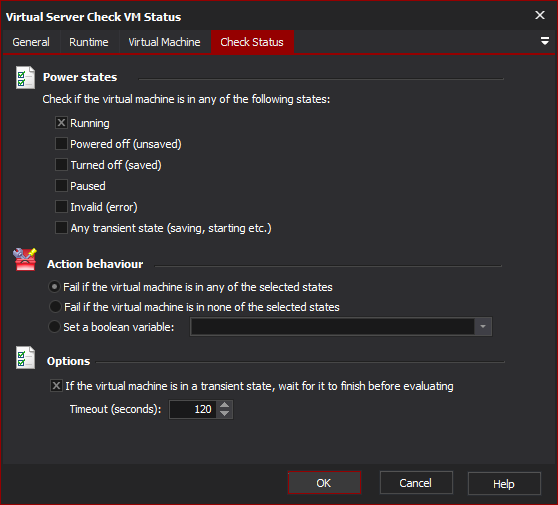The image size is (558, 505).
Task: Focus the Timeout seconds field
Action: click(x=193, y=409)
